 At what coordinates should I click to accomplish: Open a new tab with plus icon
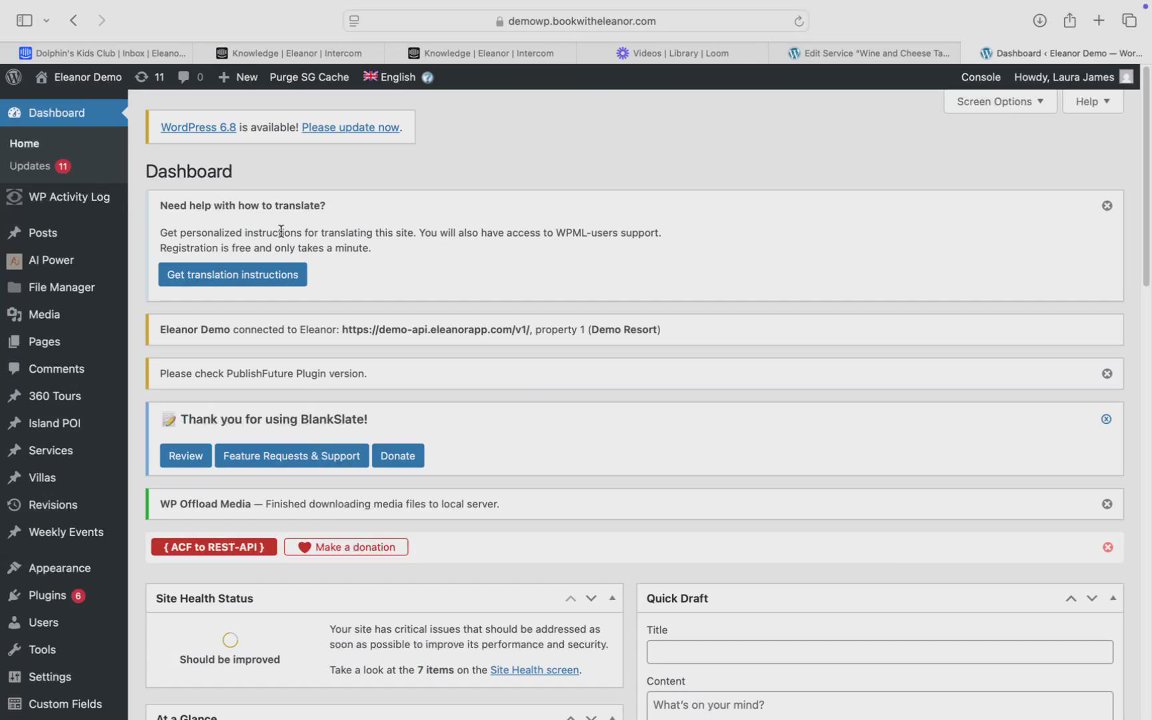(1098, 21)
